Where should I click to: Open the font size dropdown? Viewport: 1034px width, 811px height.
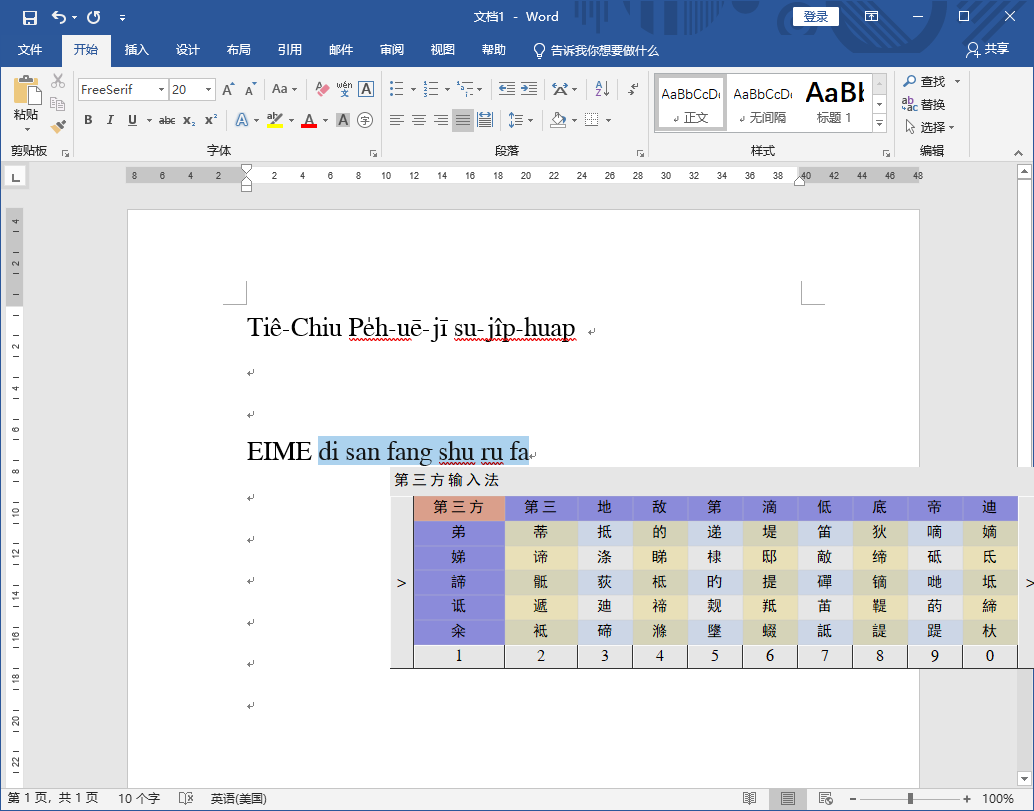(208, 89)
